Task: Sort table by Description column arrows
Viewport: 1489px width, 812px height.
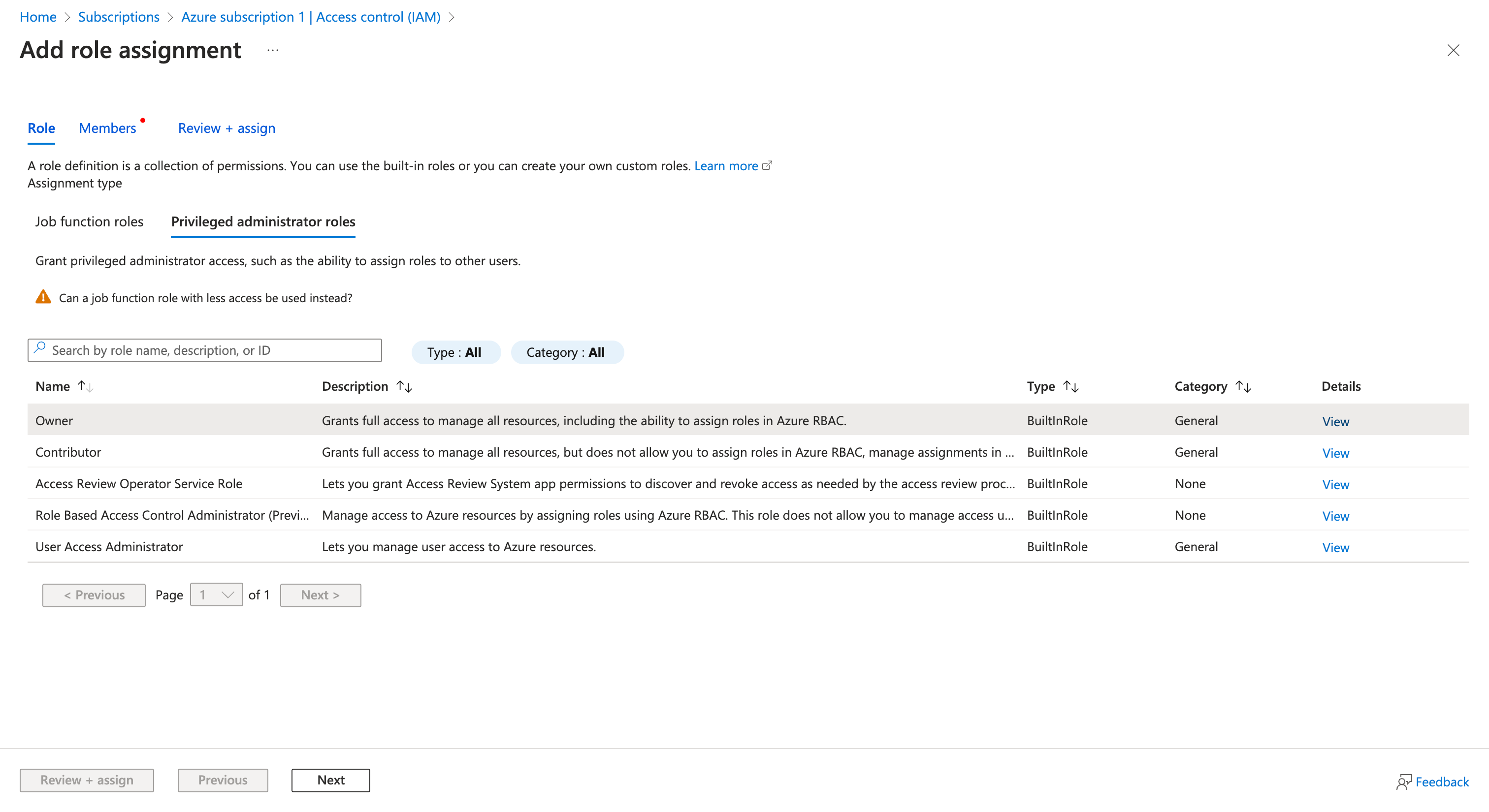Action: [x=404, y=386]
